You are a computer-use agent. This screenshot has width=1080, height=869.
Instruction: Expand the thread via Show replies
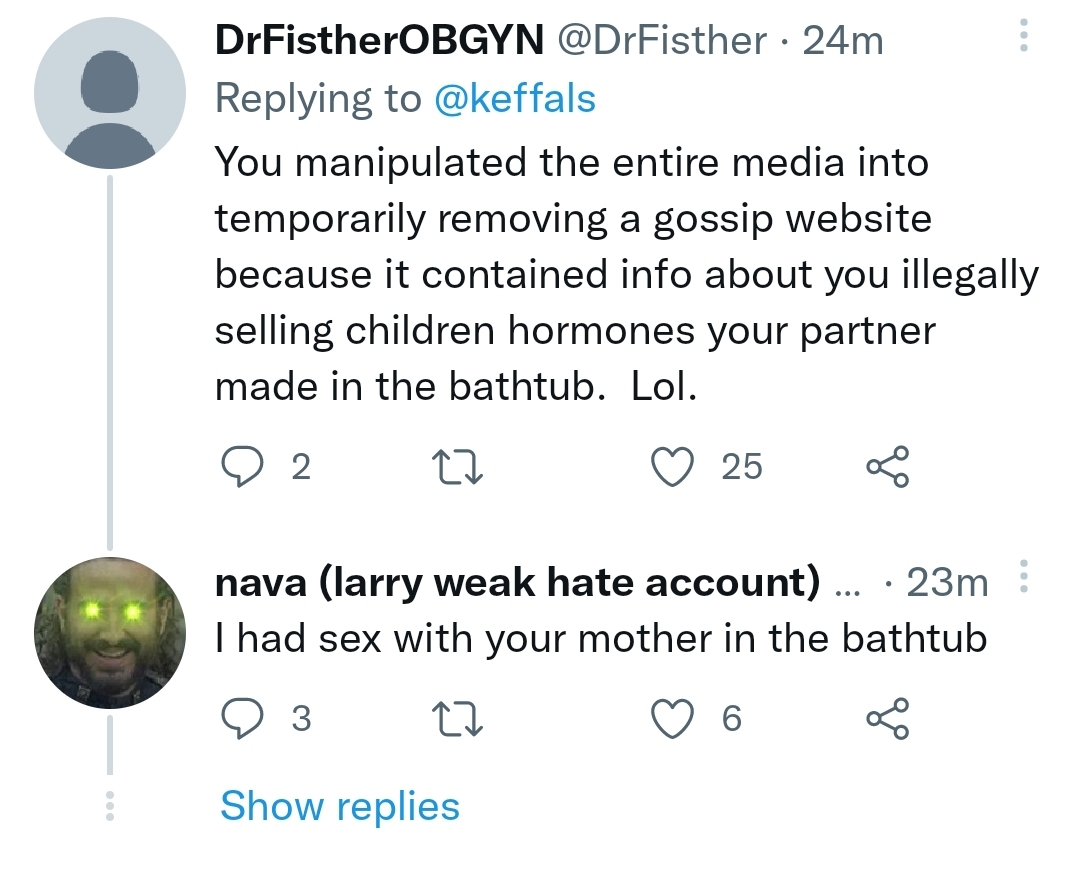coord(340,806)
